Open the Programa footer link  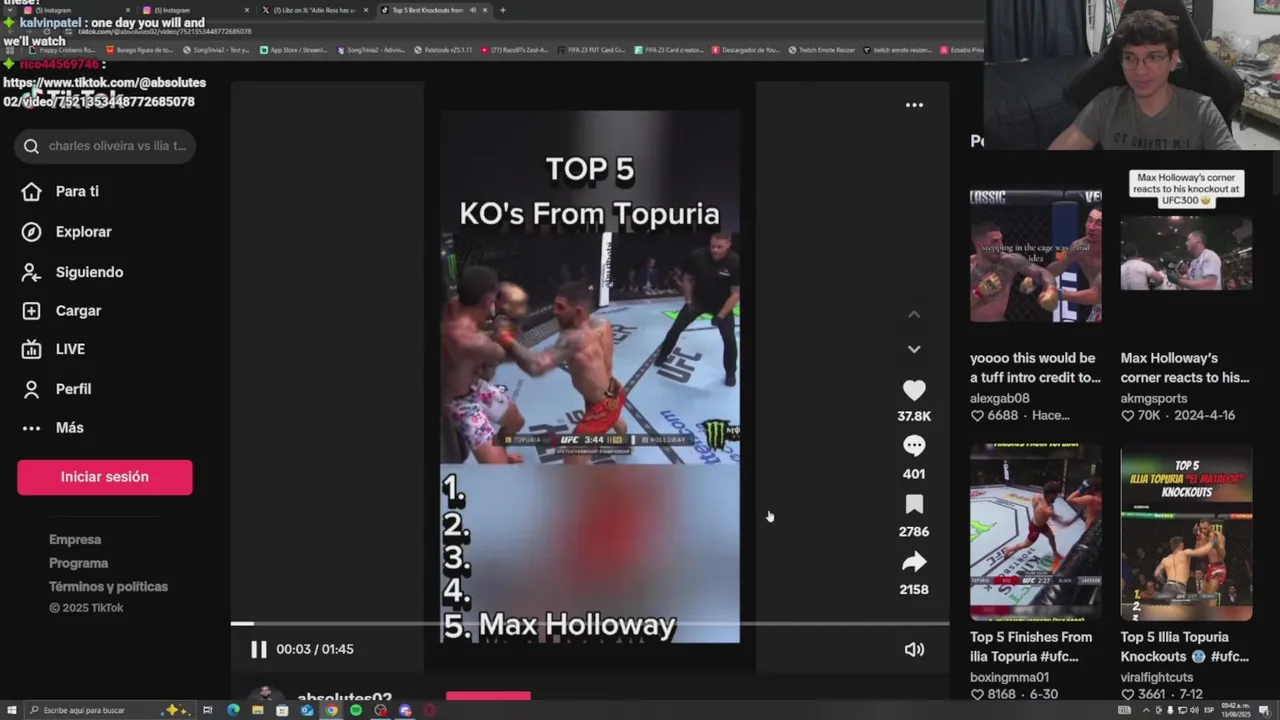[78, 563]
